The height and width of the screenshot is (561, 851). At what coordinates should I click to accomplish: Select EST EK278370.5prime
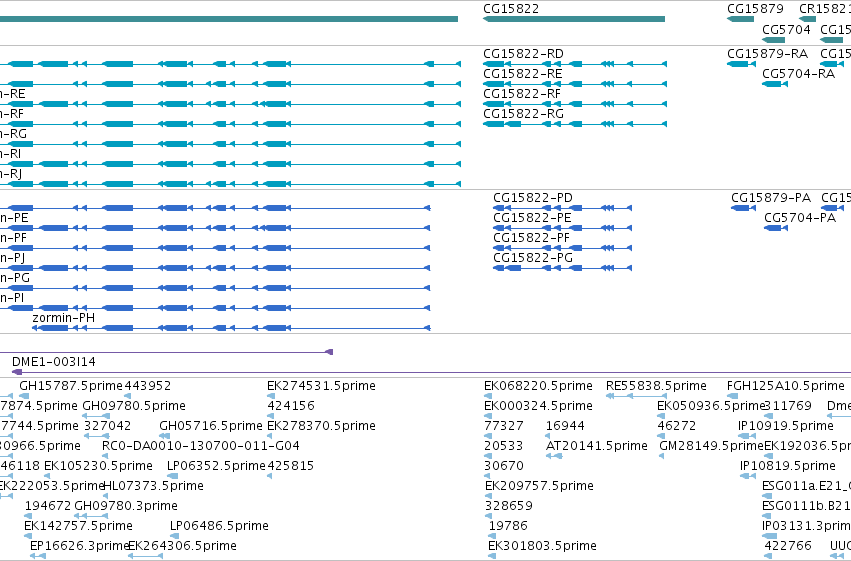pos(321,426)
